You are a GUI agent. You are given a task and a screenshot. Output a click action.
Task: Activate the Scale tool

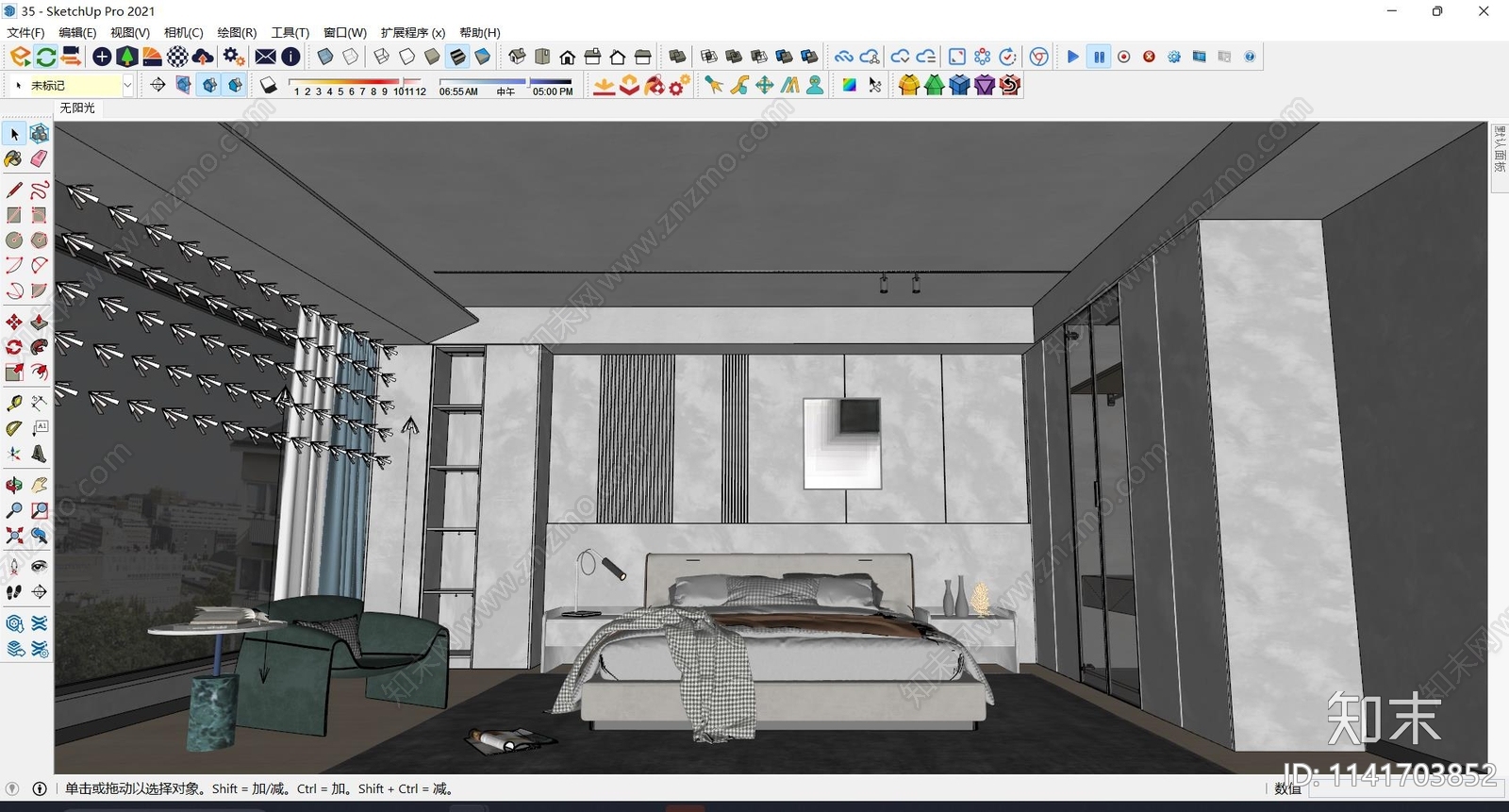click(x=14, y=372)
